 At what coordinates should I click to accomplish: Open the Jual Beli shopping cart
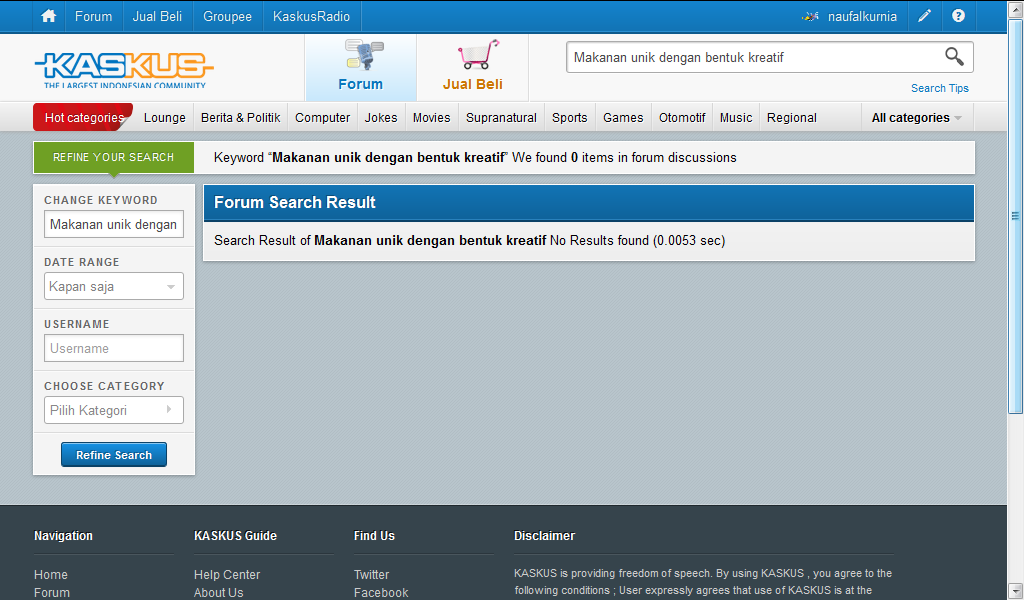(473, 67)
